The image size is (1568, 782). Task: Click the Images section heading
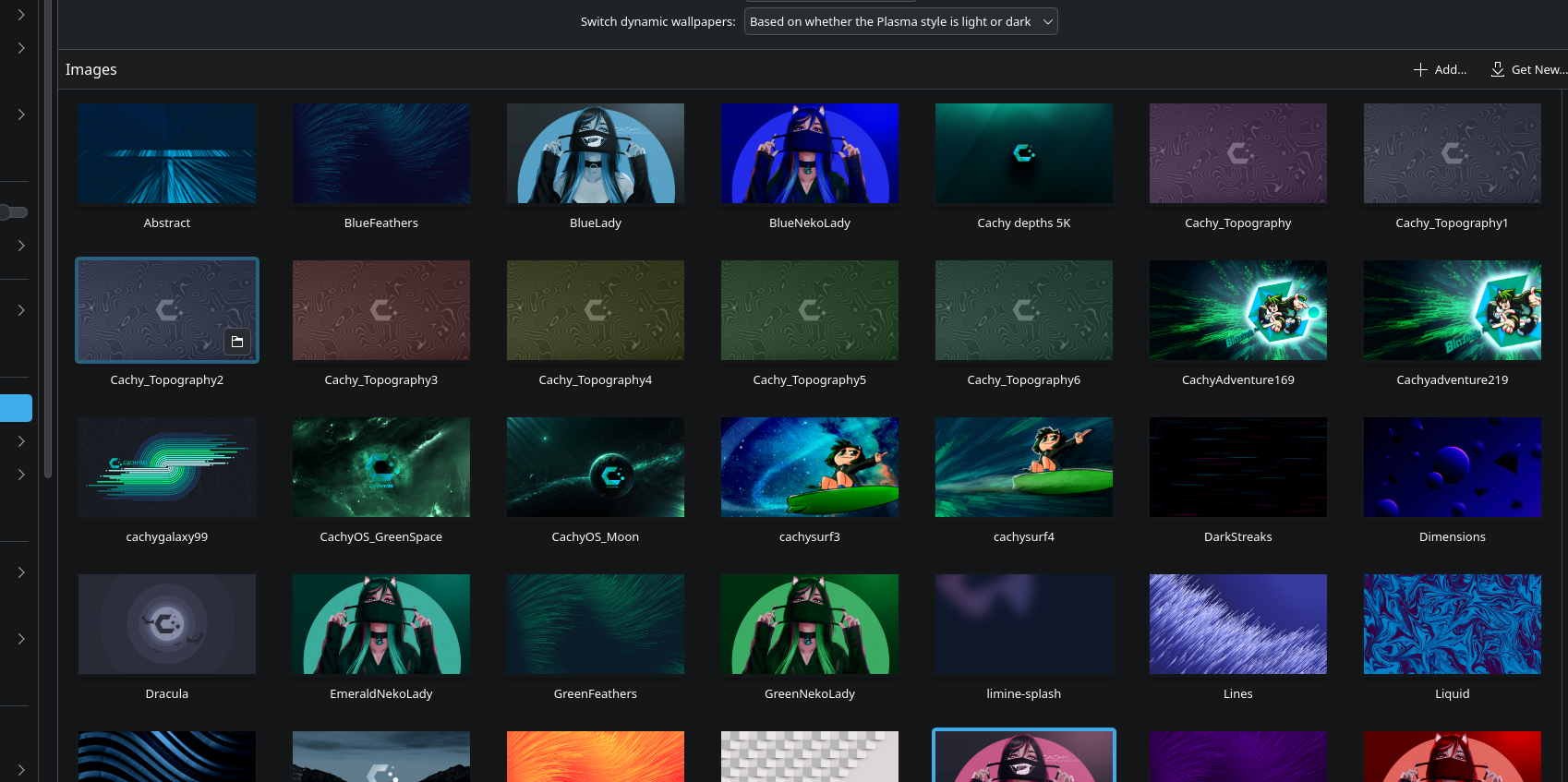coord(91,69)
